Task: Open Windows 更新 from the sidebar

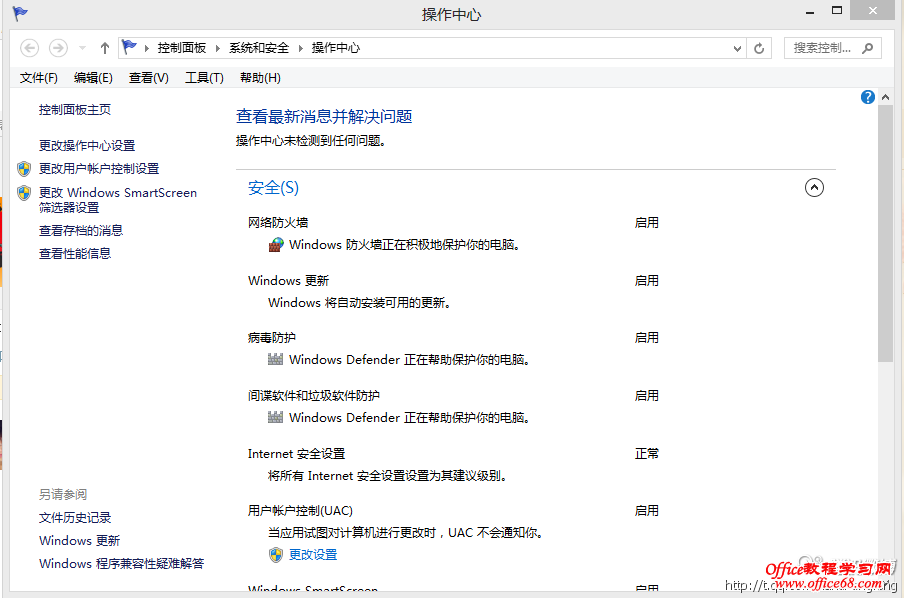Action: (79, 540)
